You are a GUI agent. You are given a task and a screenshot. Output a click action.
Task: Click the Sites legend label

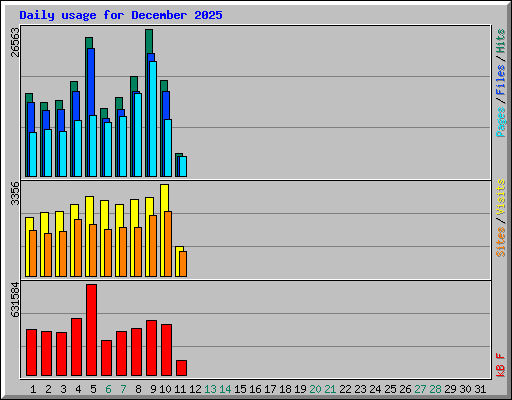[501, 242]
